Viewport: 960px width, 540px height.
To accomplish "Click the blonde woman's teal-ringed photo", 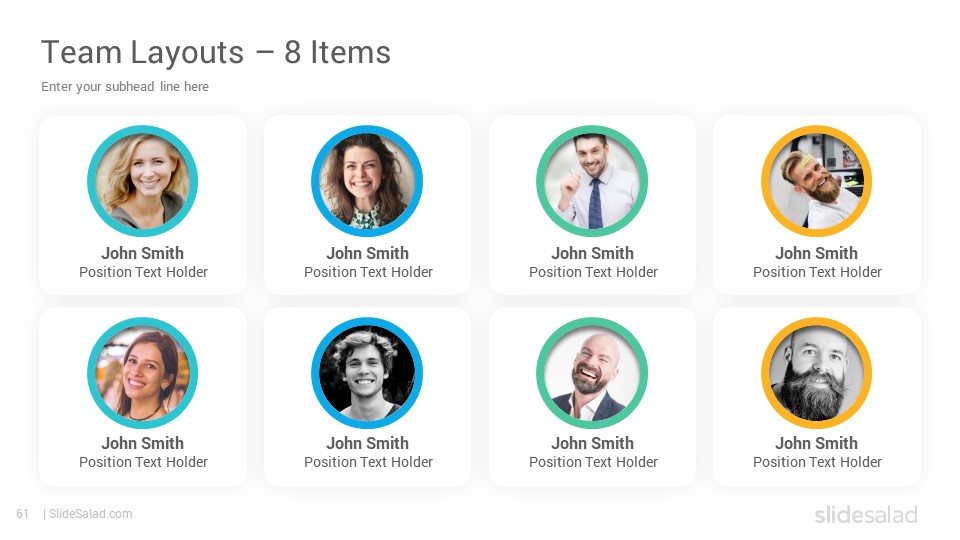I will [x=143, y=181].
